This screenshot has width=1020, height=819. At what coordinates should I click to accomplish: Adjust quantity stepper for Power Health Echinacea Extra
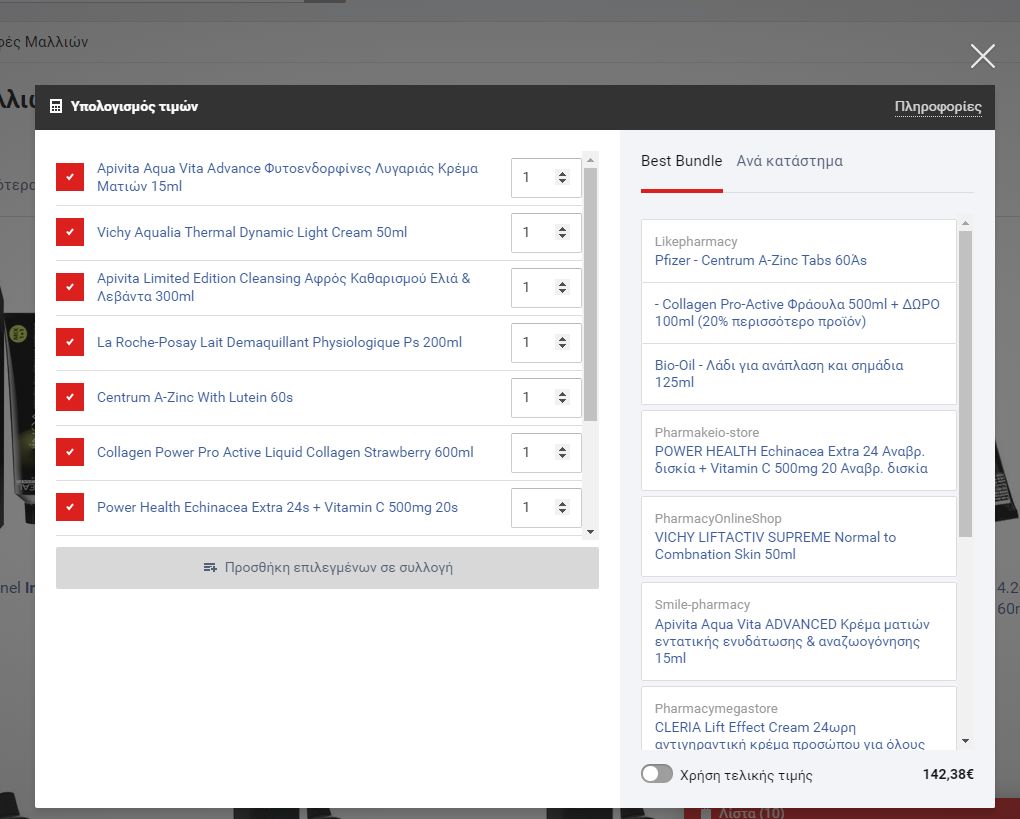click(562, 507)
